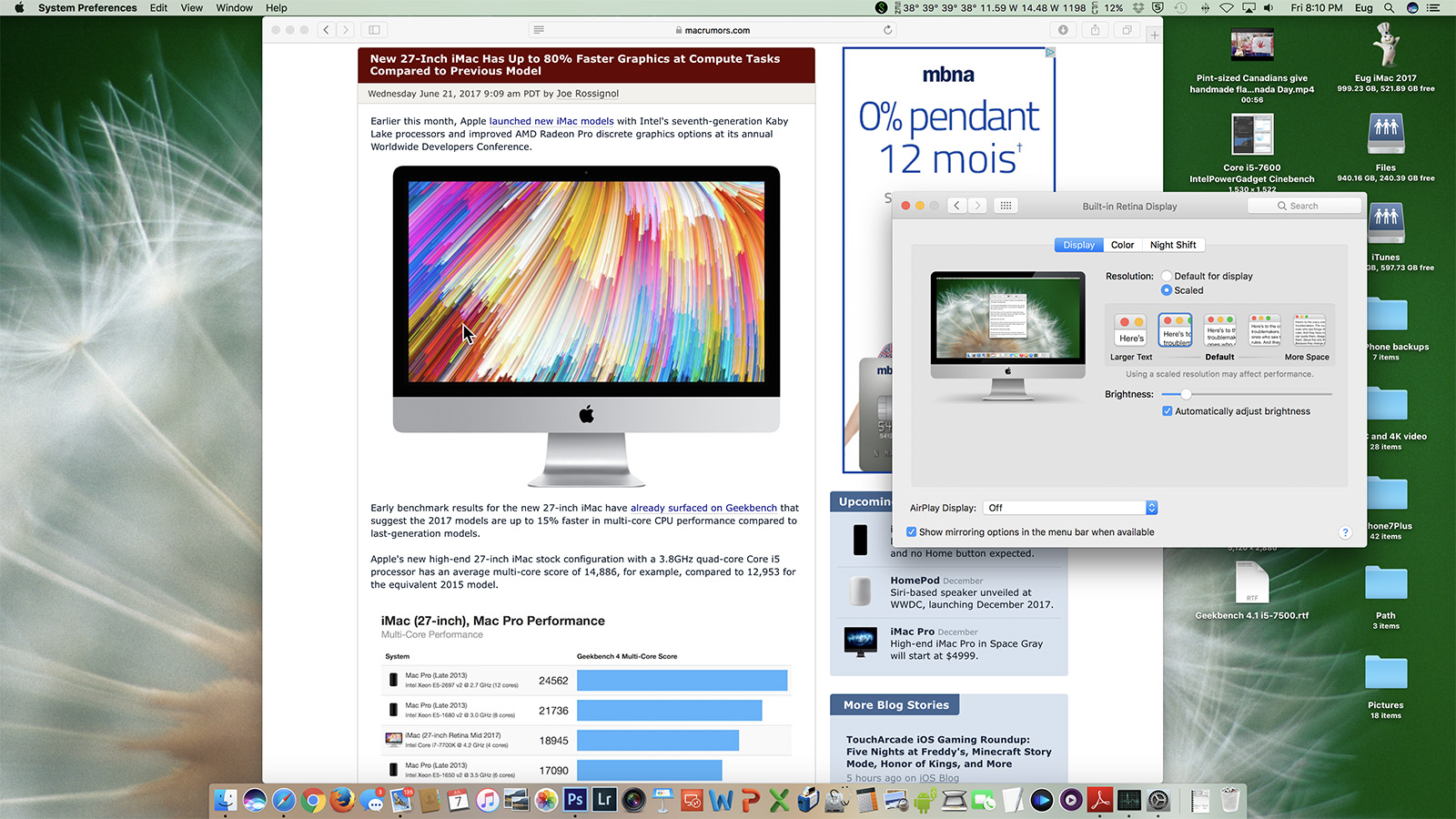Open Mail app with unread badge in Dock
This screenshot has width=1456, height=819.
point(400,800)
